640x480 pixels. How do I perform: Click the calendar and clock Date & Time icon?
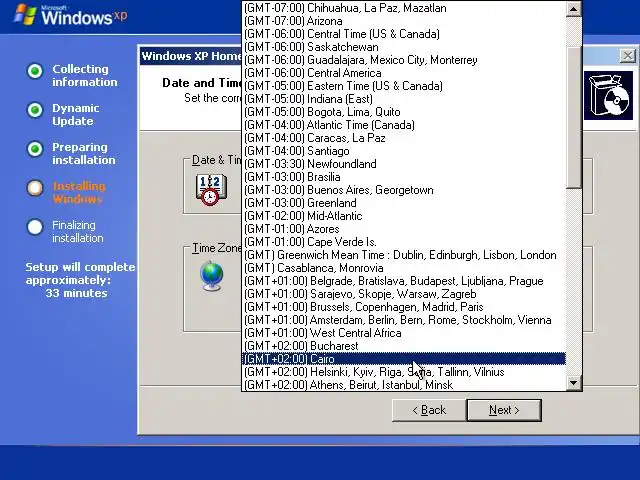[211, 189]
